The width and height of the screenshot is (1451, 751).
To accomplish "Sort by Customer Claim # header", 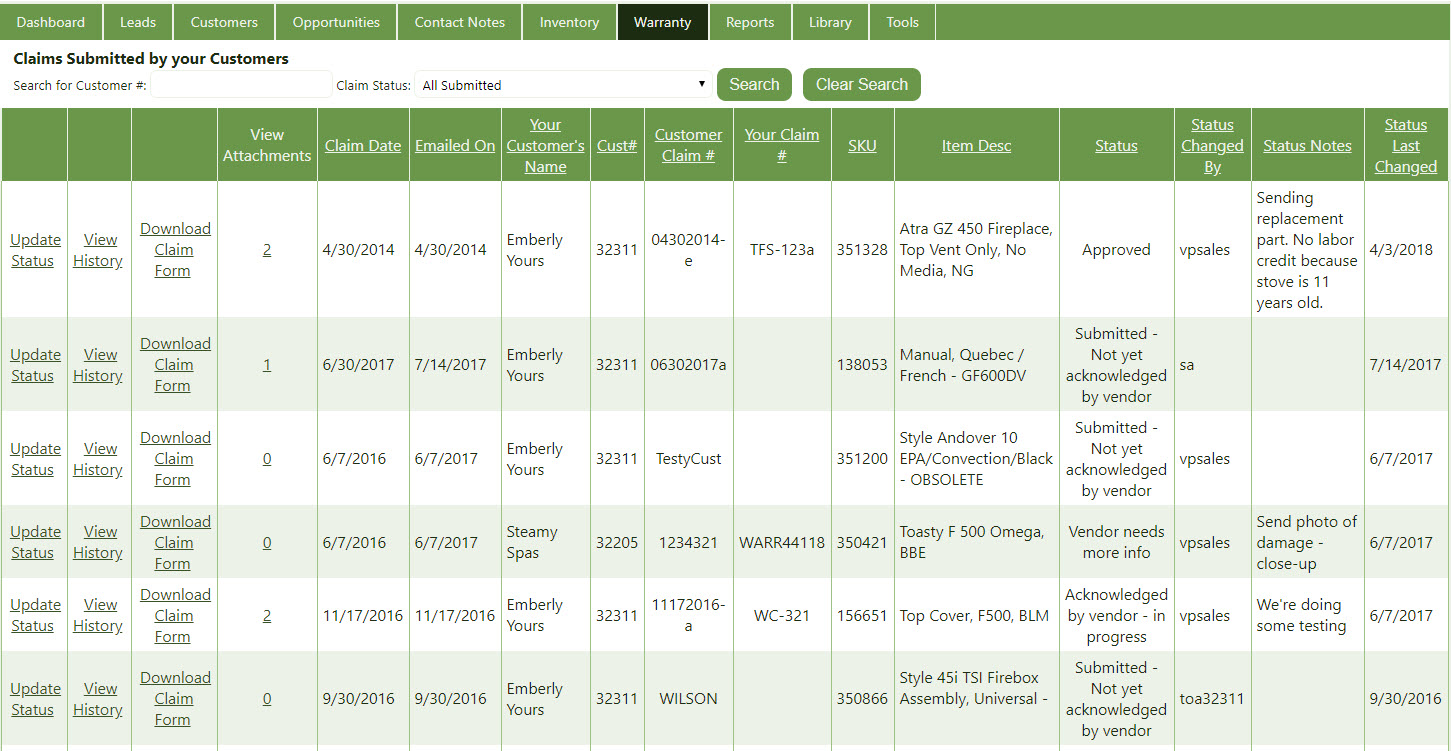I will pyautogui.click(x=688, y=146).
